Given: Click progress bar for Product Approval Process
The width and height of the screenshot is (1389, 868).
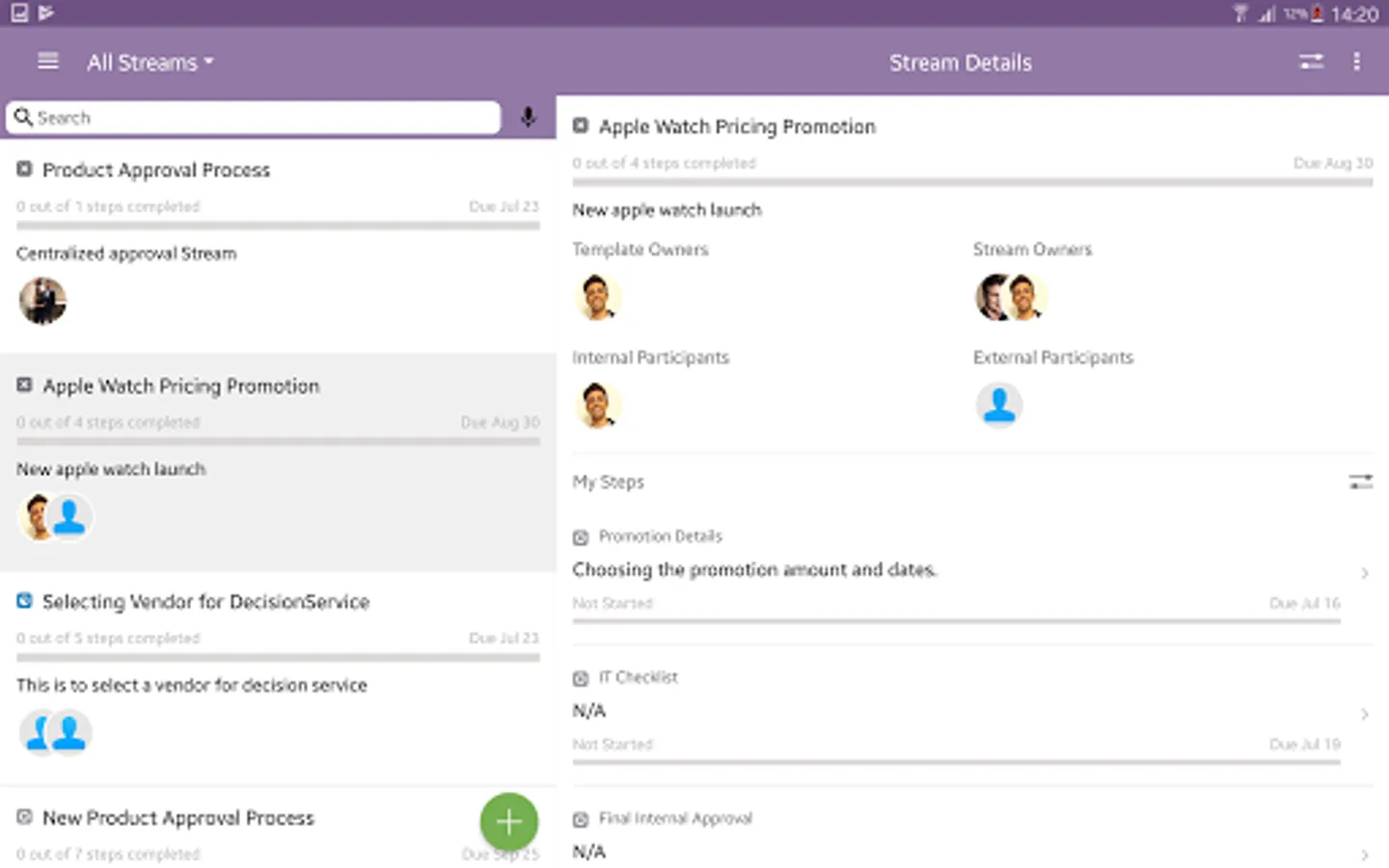Looking at the screenshot, I should click(278, 227).
